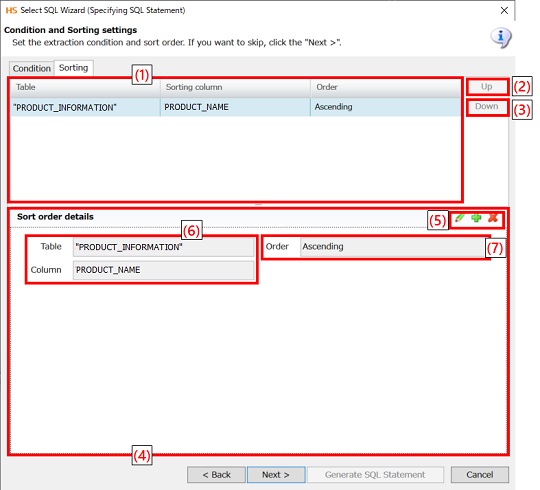Click the Down button
This screenshot has height=490, width=540.
point(487,107)
